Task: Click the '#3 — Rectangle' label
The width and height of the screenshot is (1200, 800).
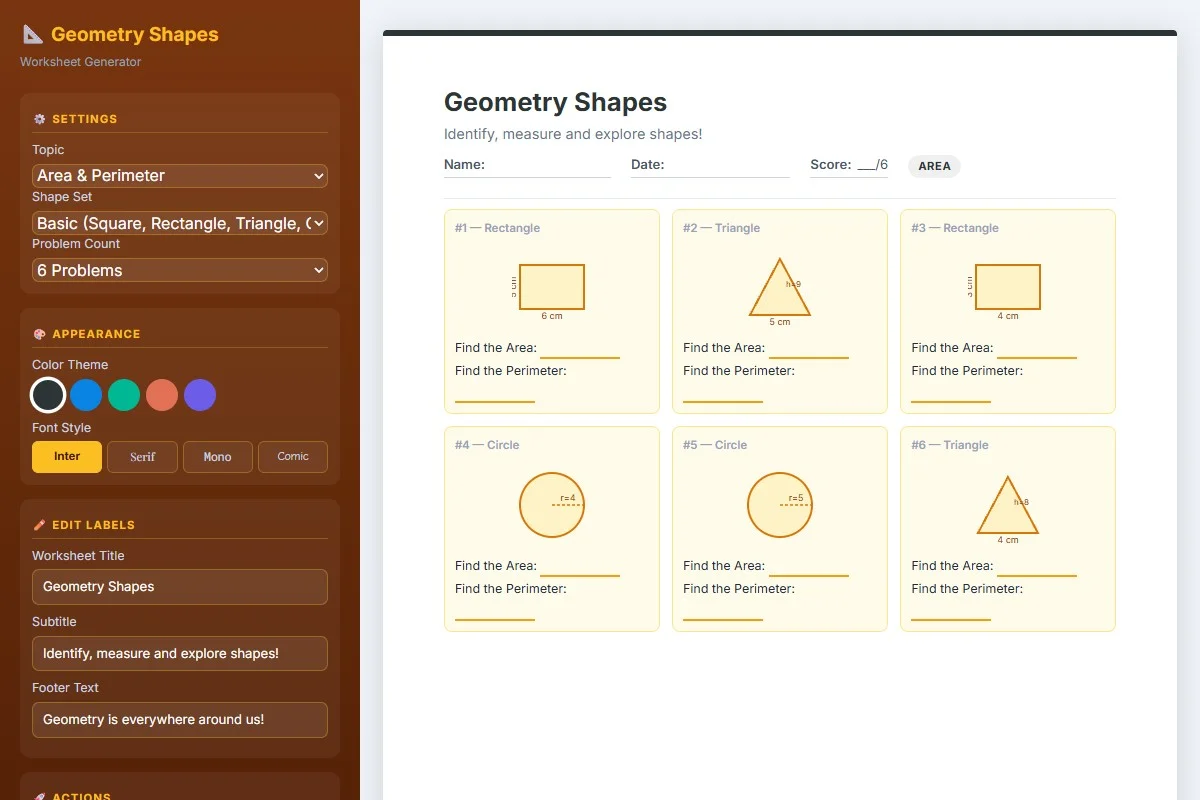Action: tap(955, 228)
